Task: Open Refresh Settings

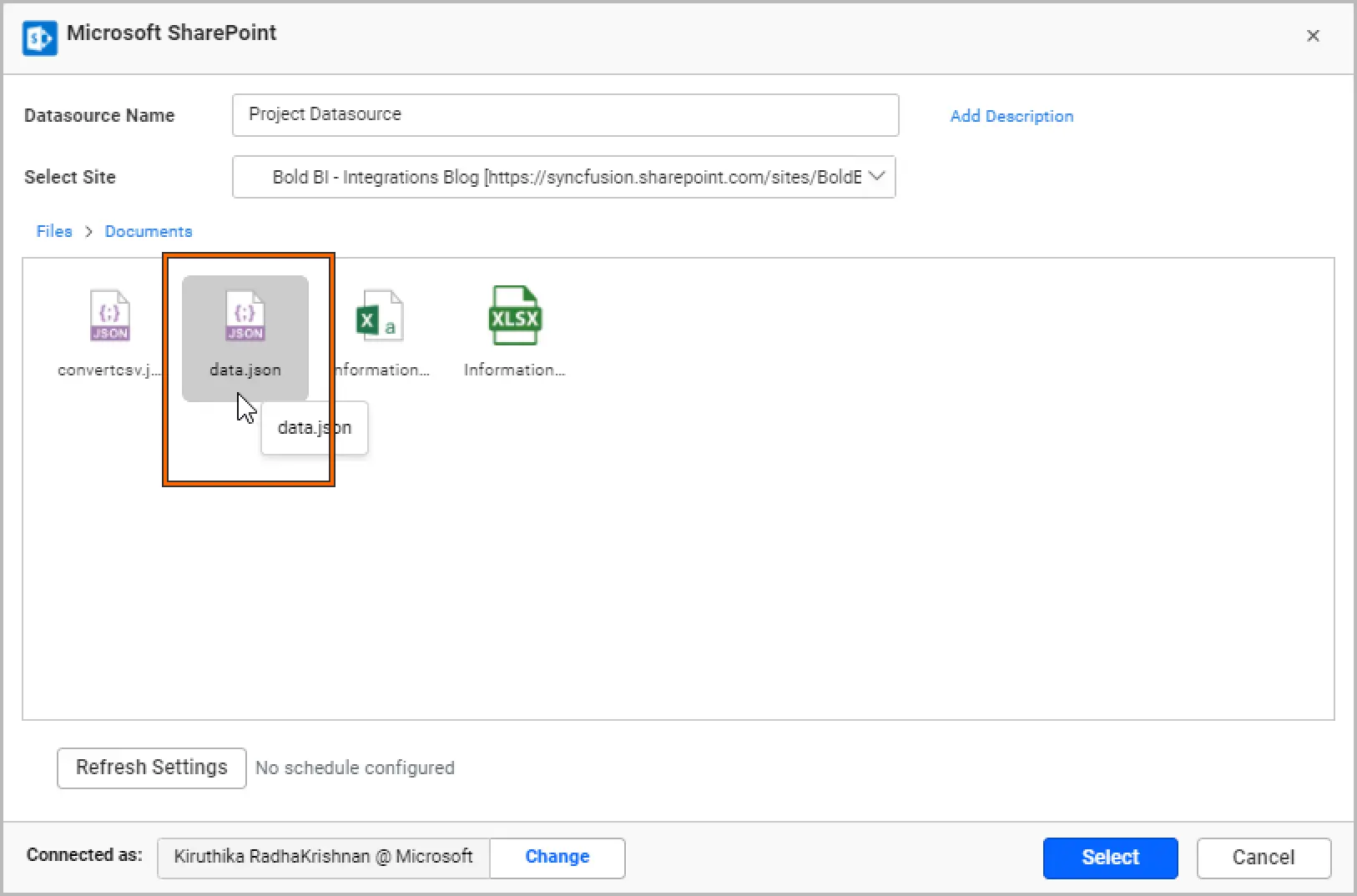Action: [152, 768]
